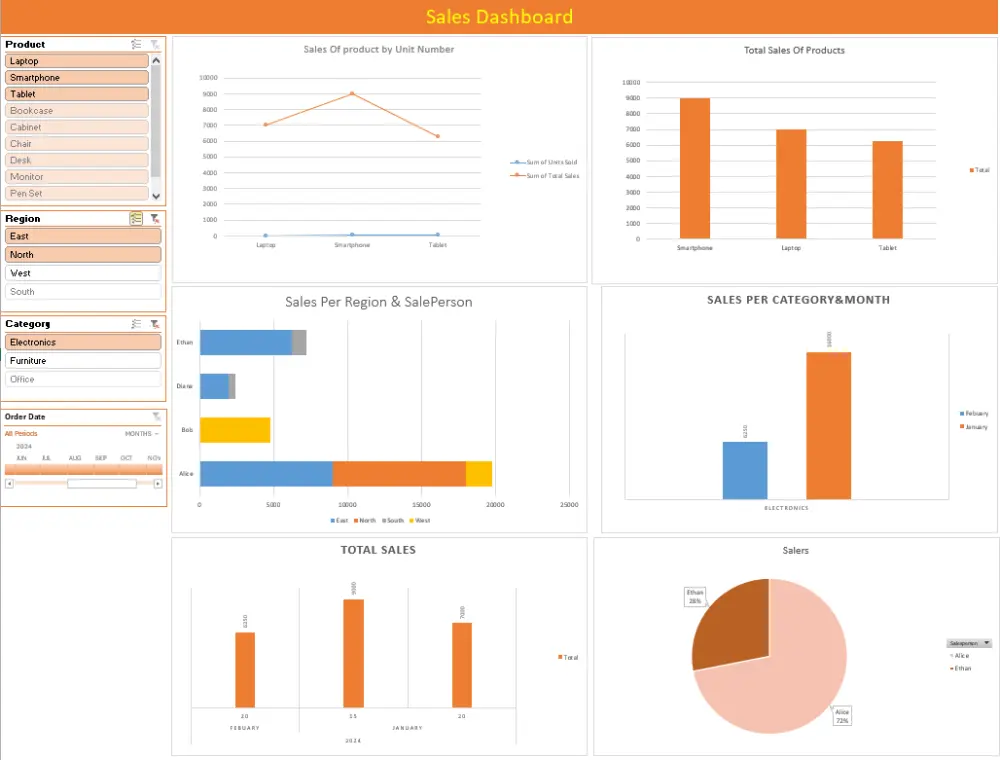
Task: Clear filters on the Region slicer
Action: [x=155, y=218]
